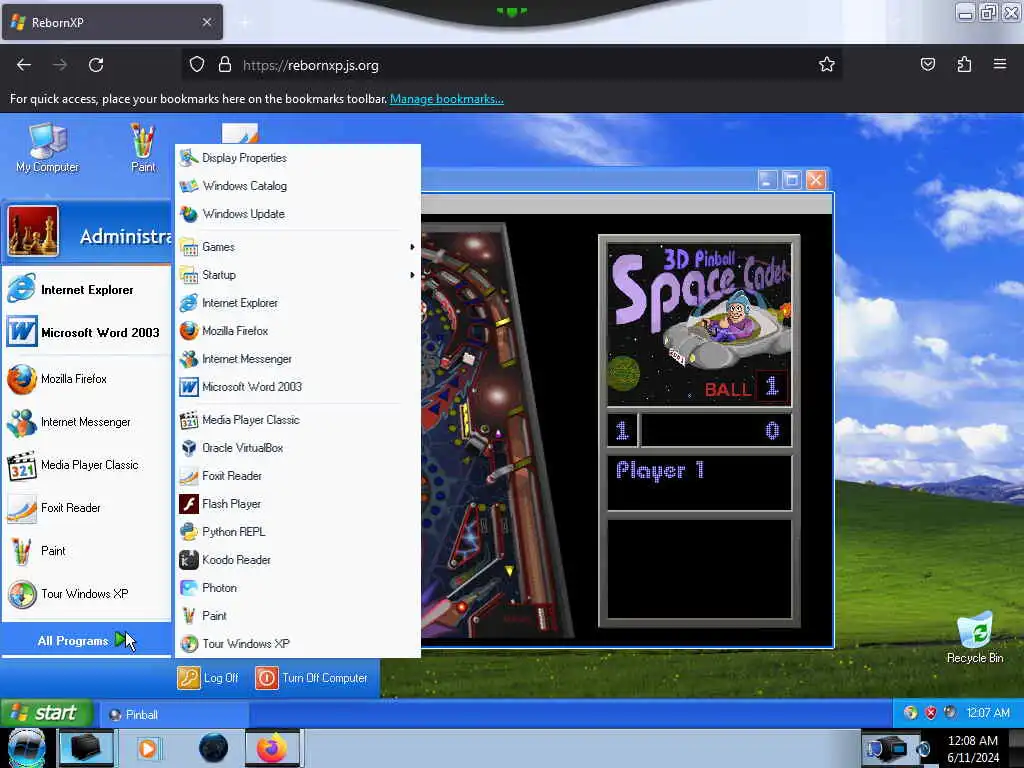The width and height of the screenshot is (1024, 768).
Task: Open My Computer desktop icon
Action: pyautogui.click(x=48, y=148)
